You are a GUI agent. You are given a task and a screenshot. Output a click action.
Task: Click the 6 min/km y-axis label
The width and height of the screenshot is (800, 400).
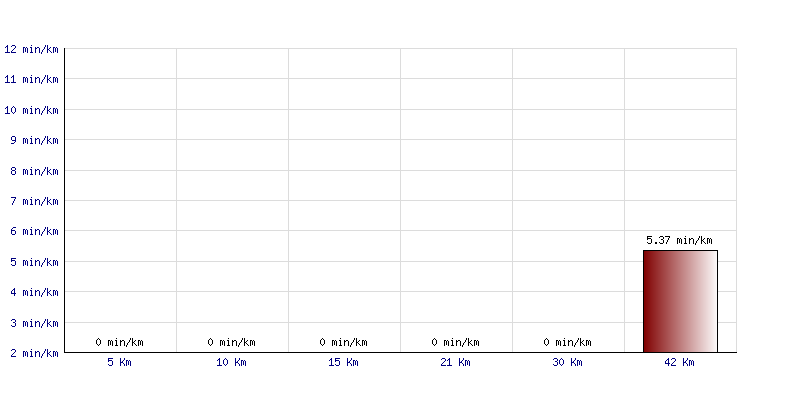pyautogui.click(x=34, y=231)
